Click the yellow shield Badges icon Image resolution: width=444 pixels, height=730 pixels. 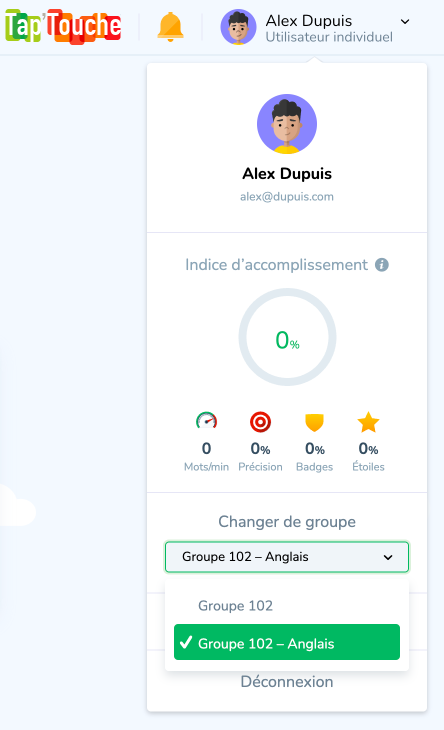314,422
